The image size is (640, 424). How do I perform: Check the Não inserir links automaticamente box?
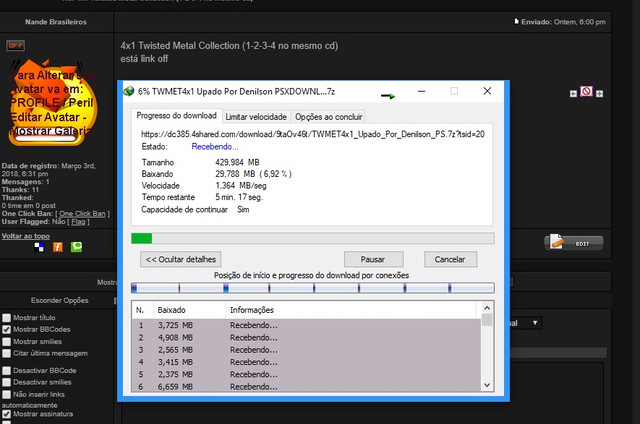pos(7,395)
